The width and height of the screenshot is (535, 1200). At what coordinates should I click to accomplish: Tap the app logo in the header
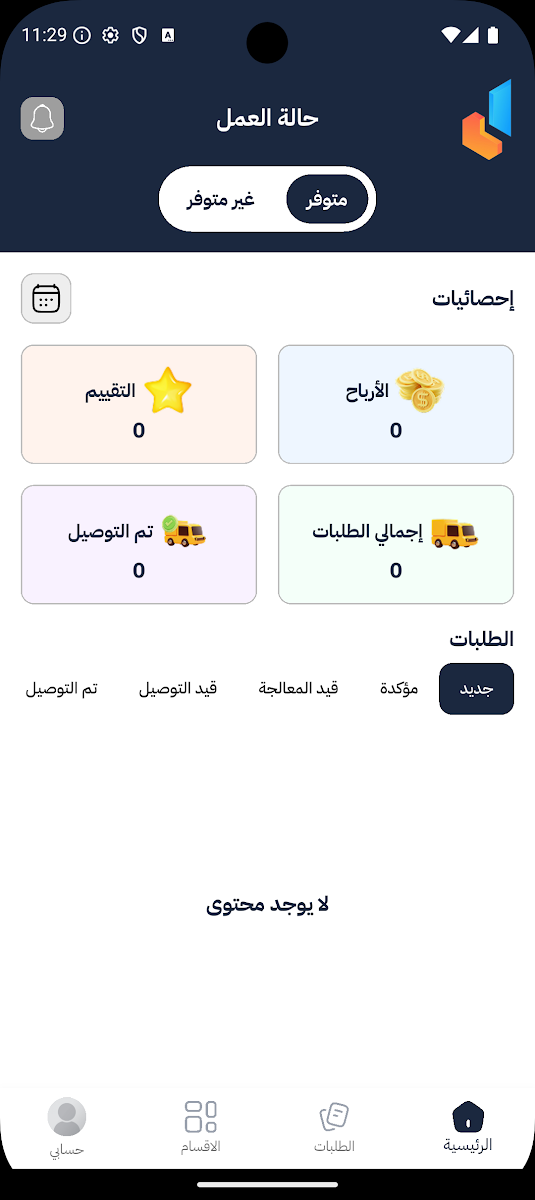pos(487,119)
